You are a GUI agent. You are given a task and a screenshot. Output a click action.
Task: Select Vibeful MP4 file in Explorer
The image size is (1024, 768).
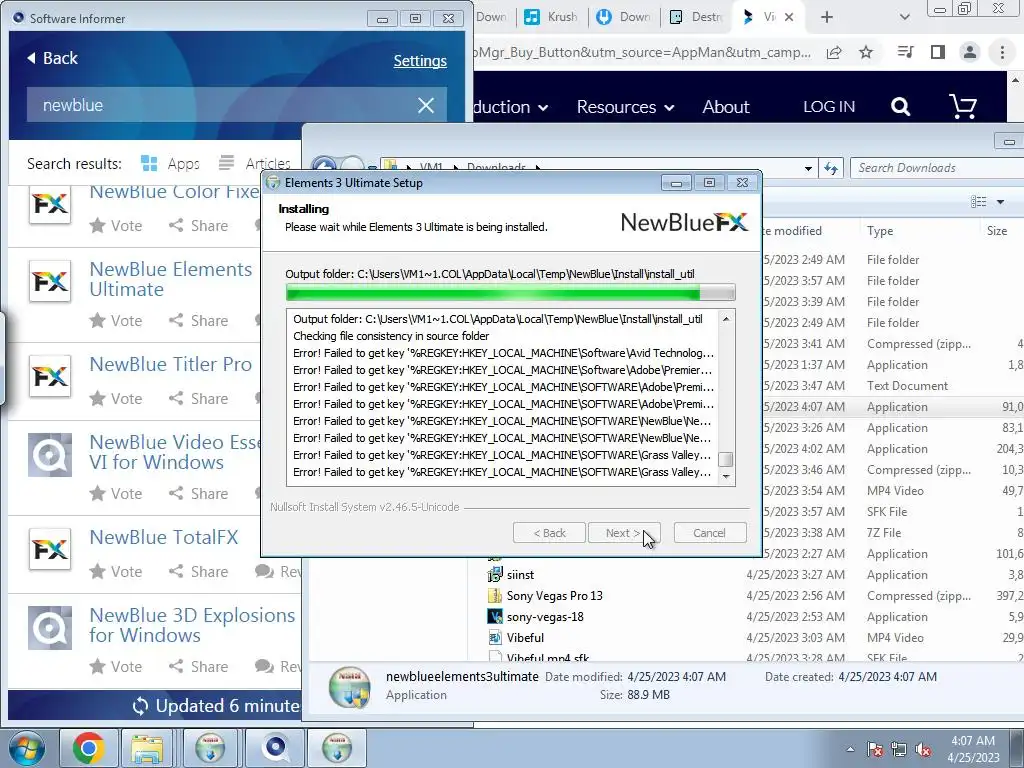525,637
